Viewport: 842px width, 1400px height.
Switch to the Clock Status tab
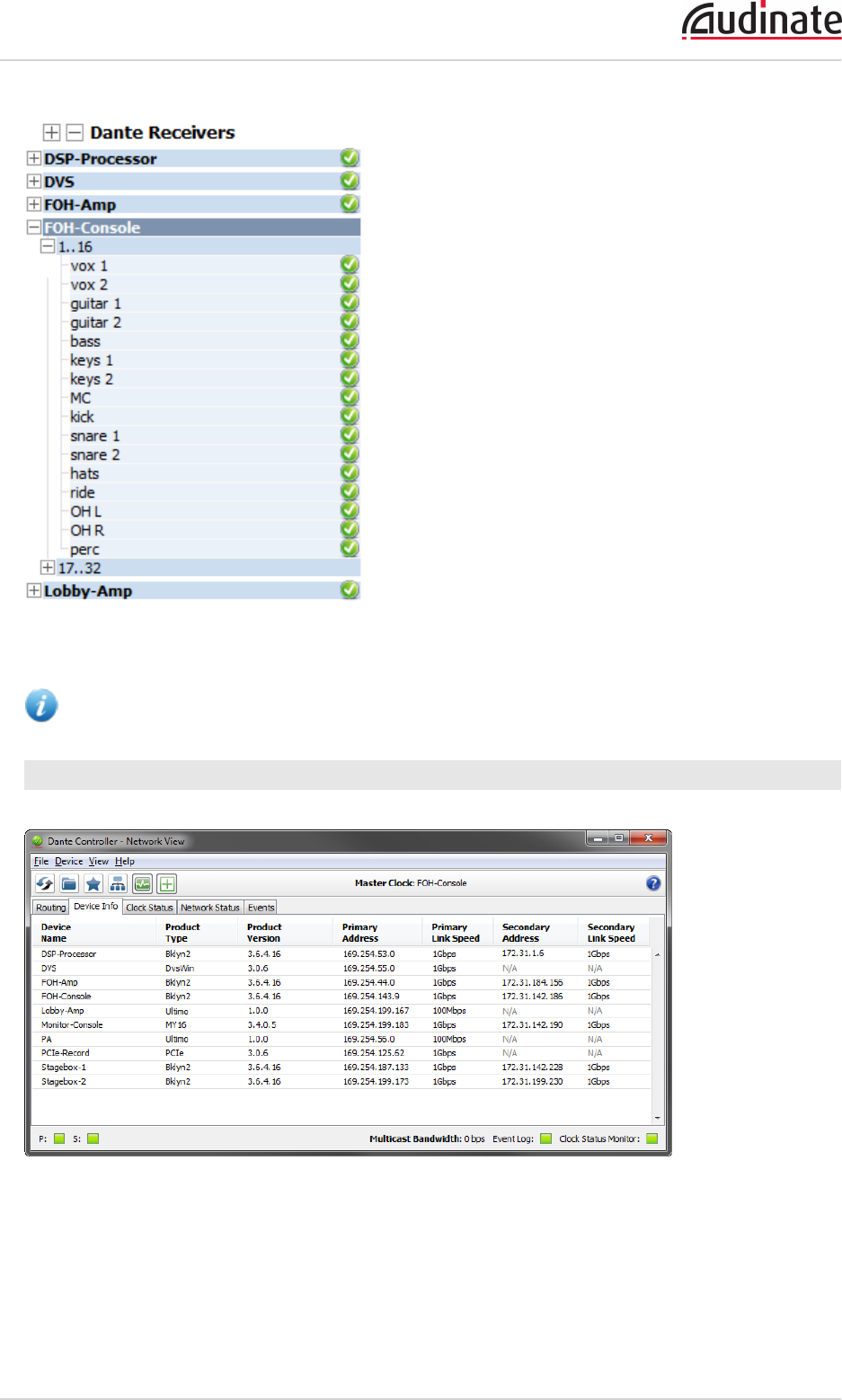(149, 908)
